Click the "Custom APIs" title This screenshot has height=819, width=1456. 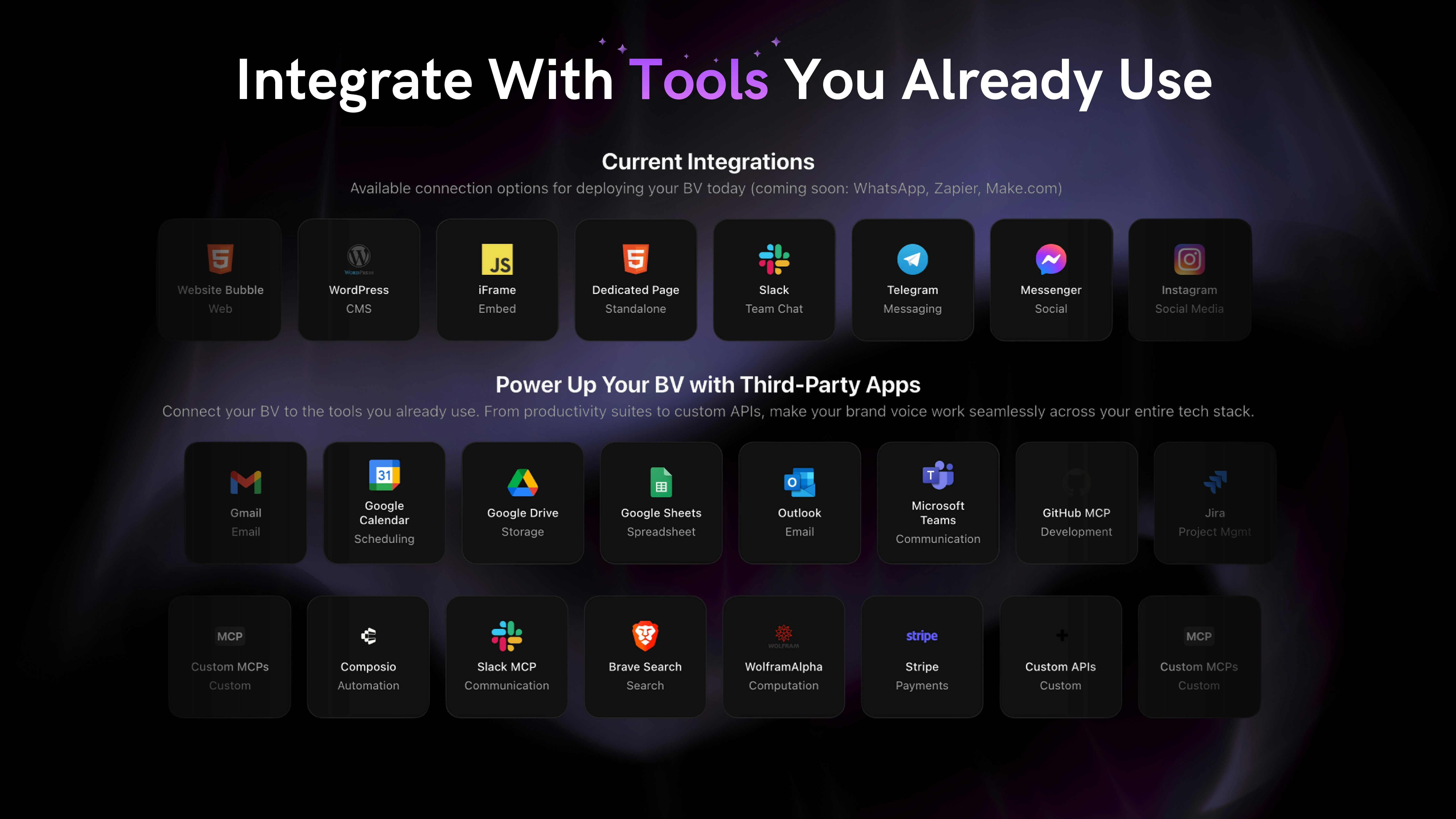(1061, 667)
